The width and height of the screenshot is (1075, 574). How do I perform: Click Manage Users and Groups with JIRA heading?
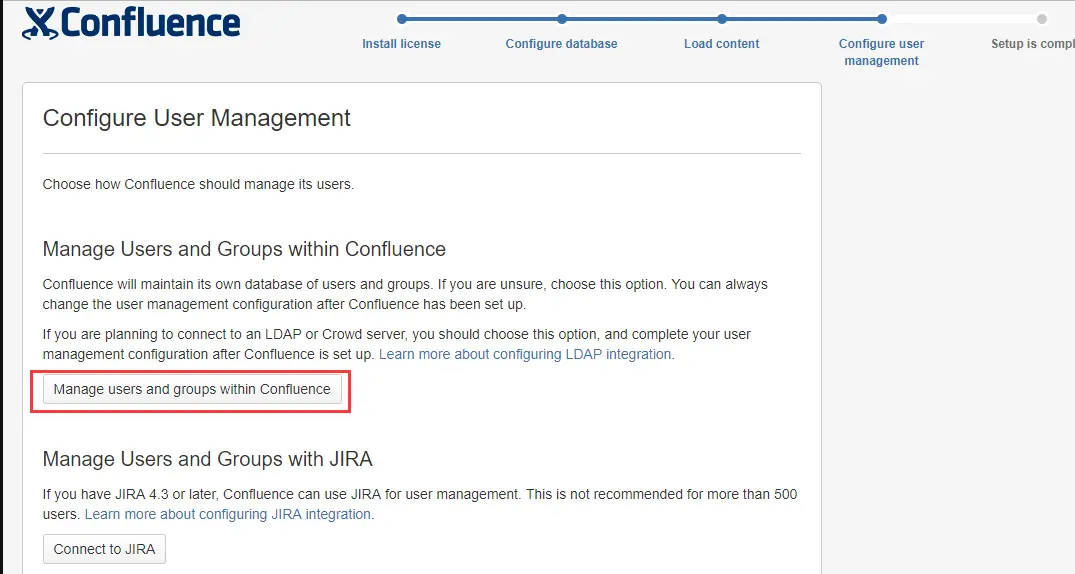(207, 460)
